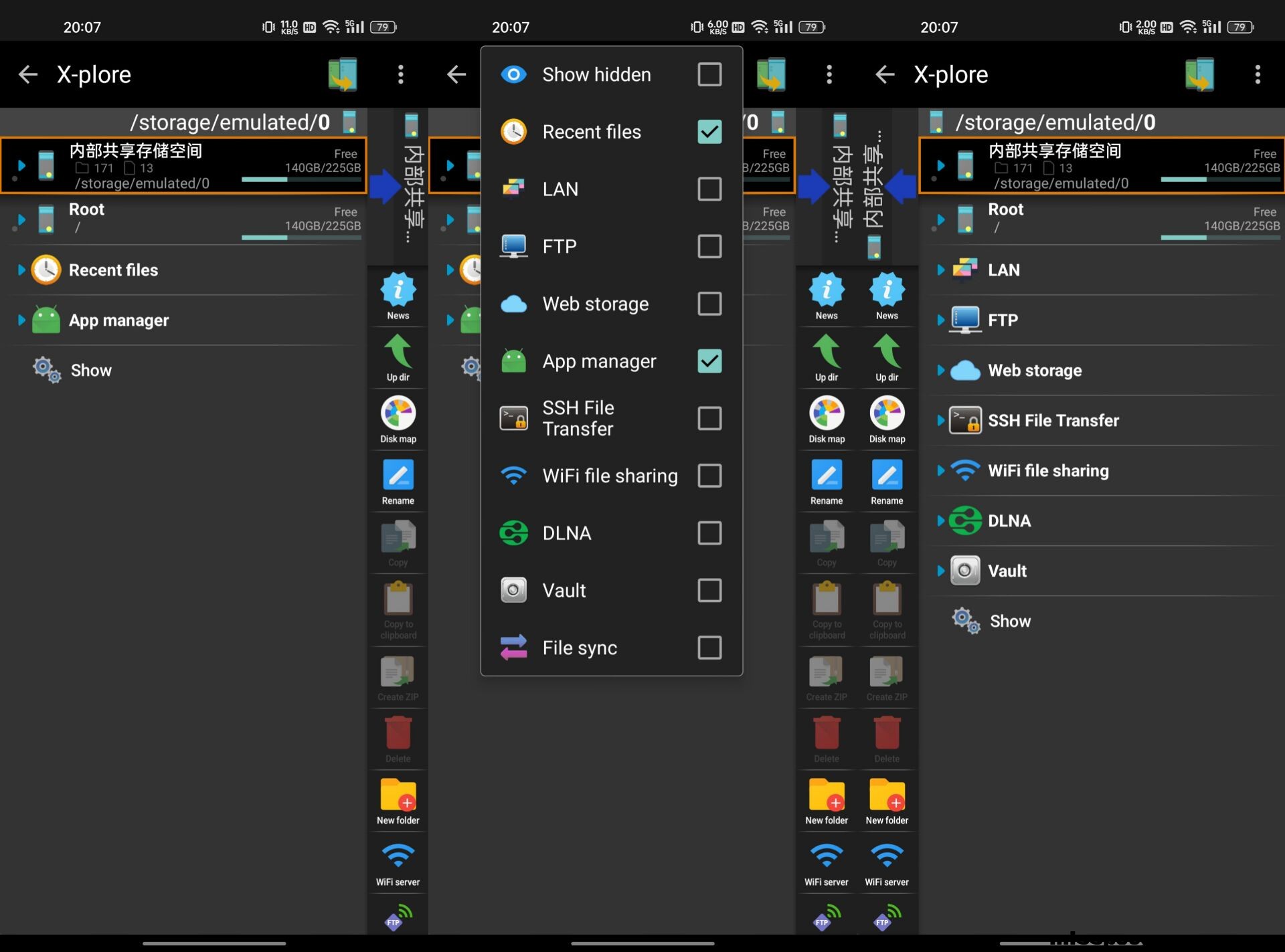Tap rightmost FTP server icon at bottom of middle toolbar
The height and width of the screenshot is (952, 1285).
click(x=887, y=917)
